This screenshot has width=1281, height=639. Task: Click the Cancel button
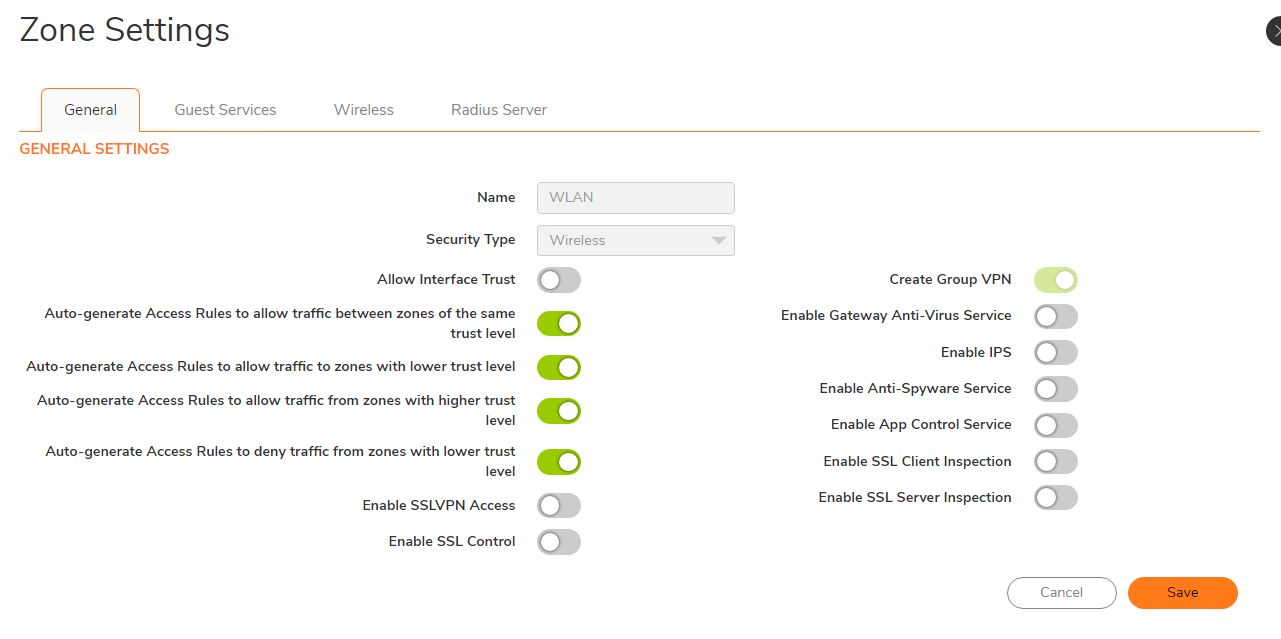(x=1062, y=593)
